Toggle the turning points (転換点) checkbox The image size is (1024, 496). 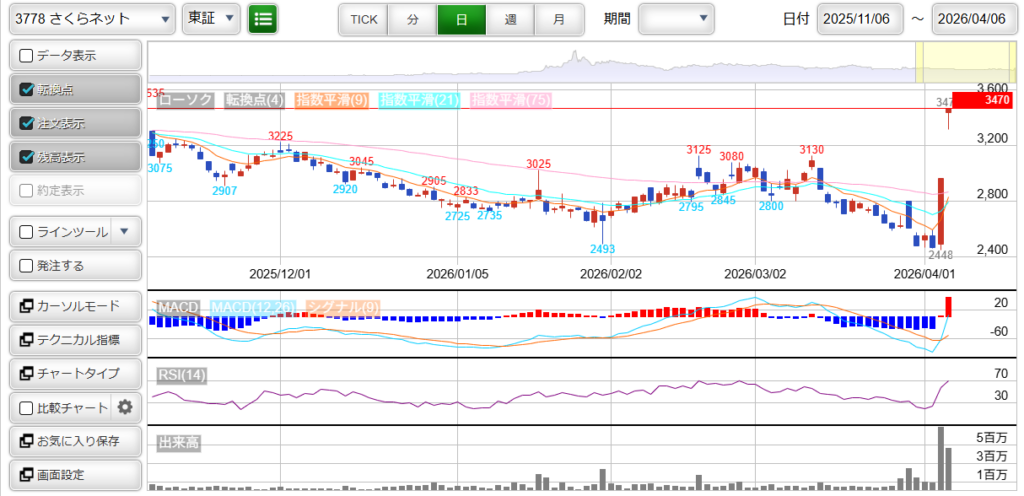(27, 89)
